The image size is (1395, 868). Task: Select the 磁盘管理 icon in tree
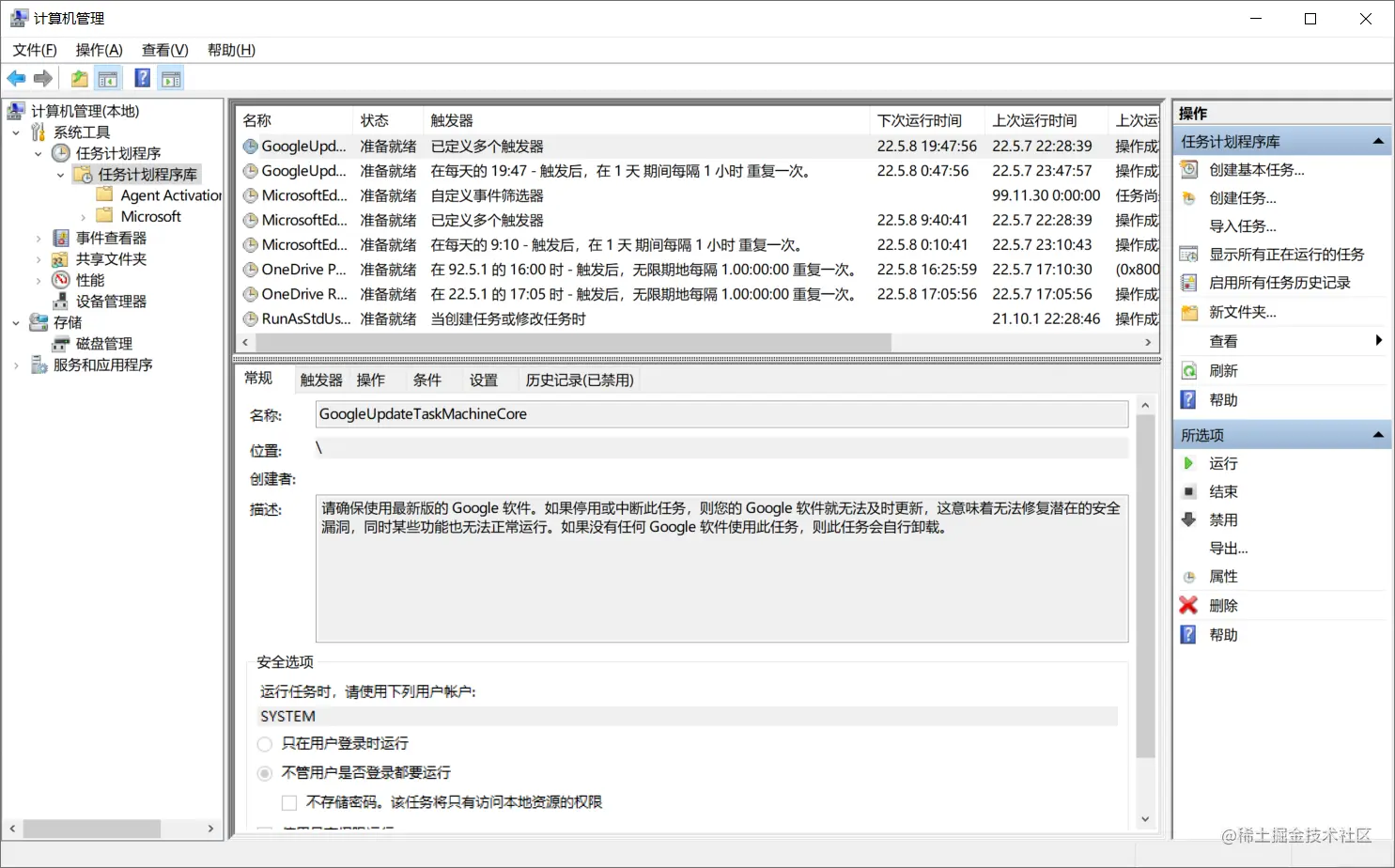click(x=61, y=344)
